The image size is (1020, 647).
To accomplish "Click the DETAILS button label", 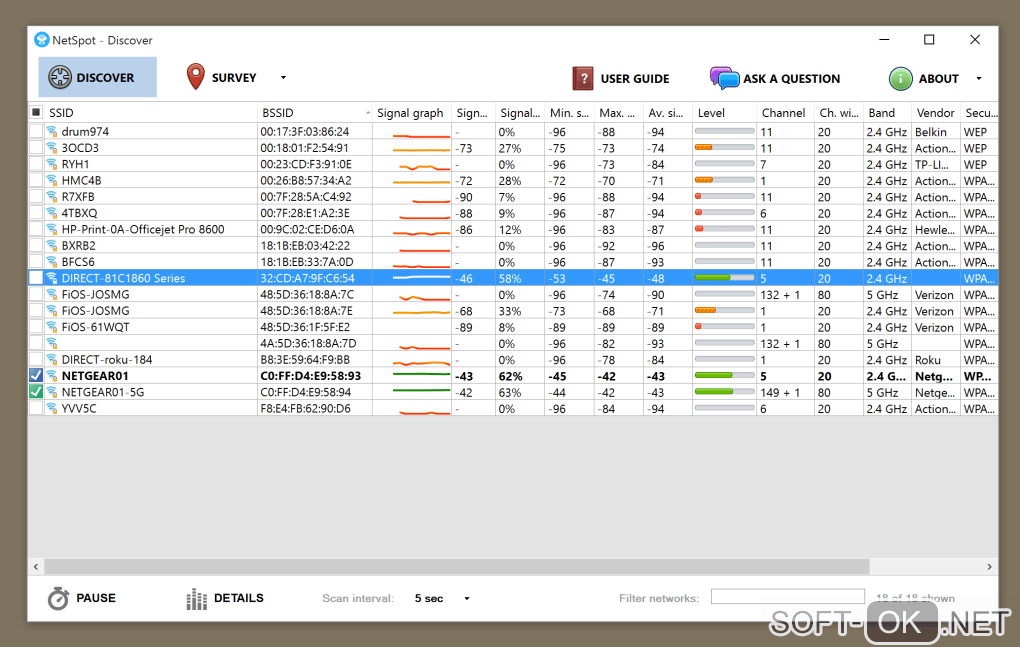I will pos(239,598).
